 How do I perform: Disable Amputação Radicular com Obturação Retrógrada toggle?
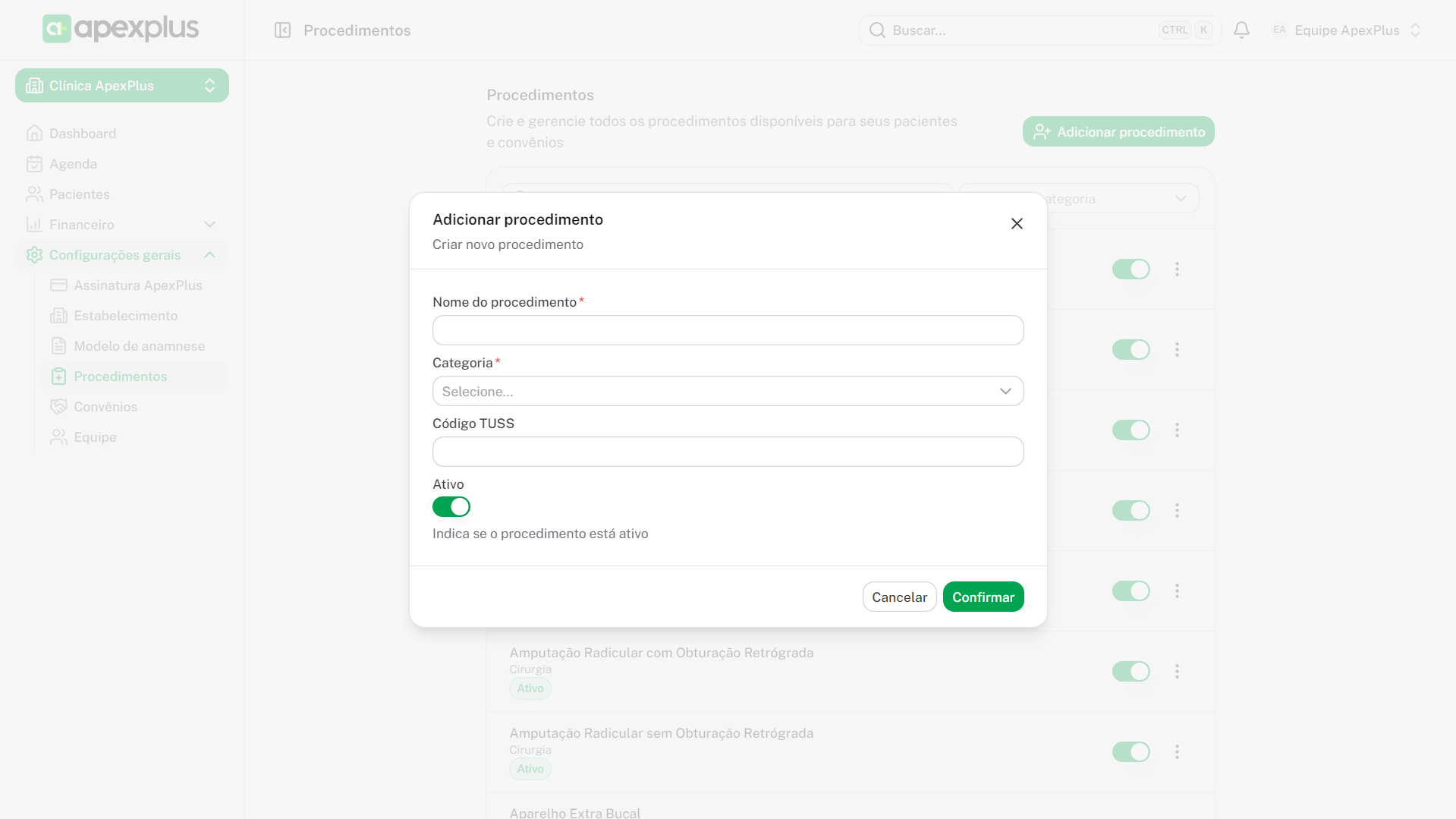click(1131, 671)
